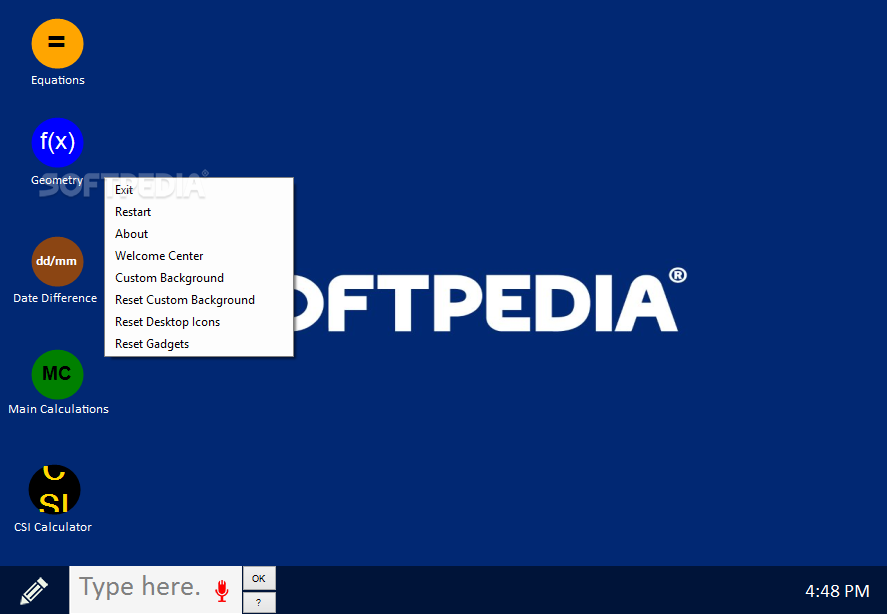Click the 'Equations' icon label text
Screen dimensions: 887x614
58,80
